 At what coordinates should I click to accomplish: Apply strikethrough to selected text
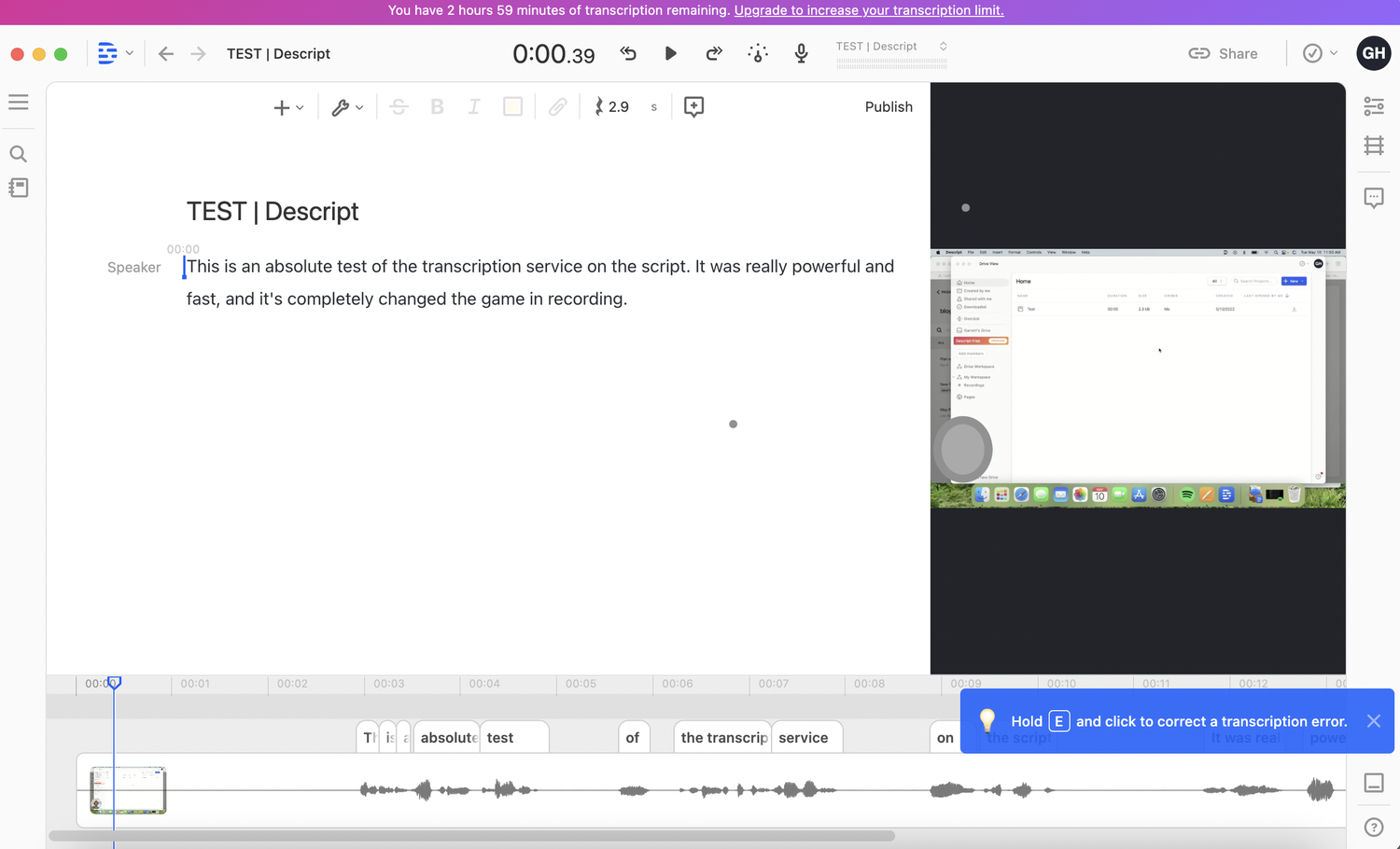[x=399, y=106]
